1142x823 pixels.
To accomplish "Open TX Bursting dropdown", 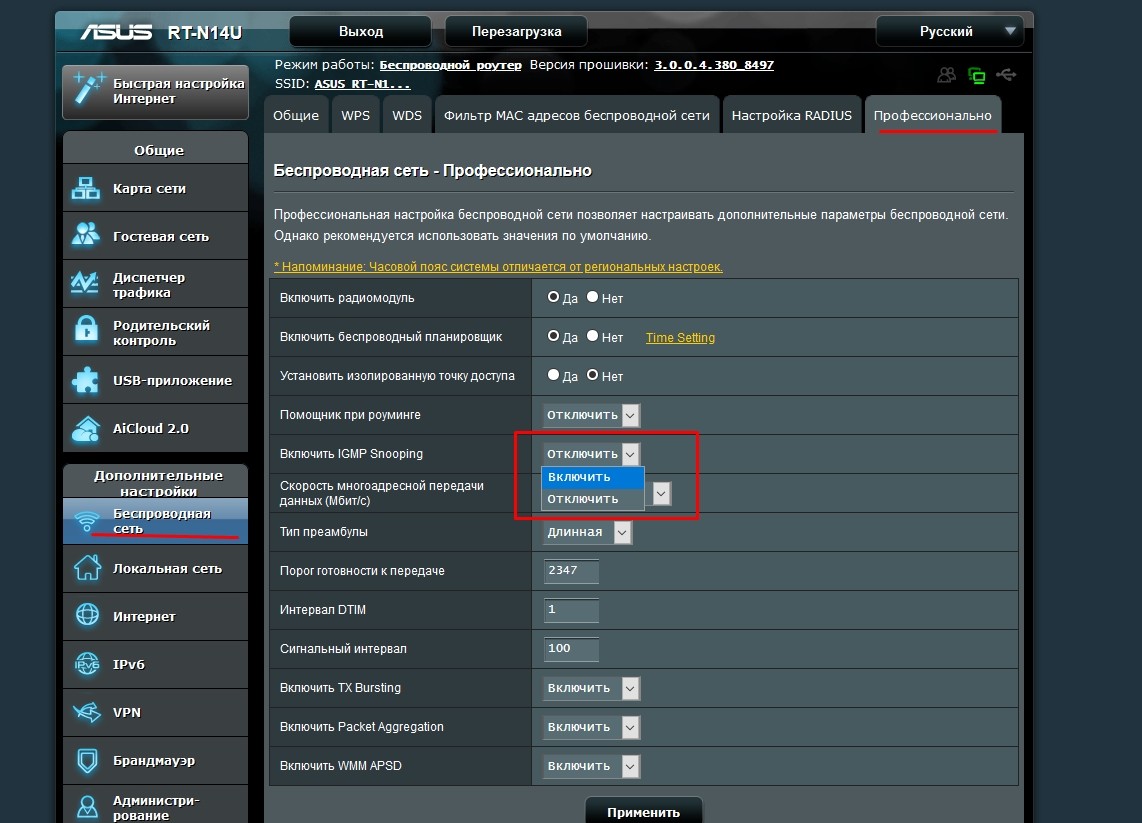I will (x=591, y=688).
